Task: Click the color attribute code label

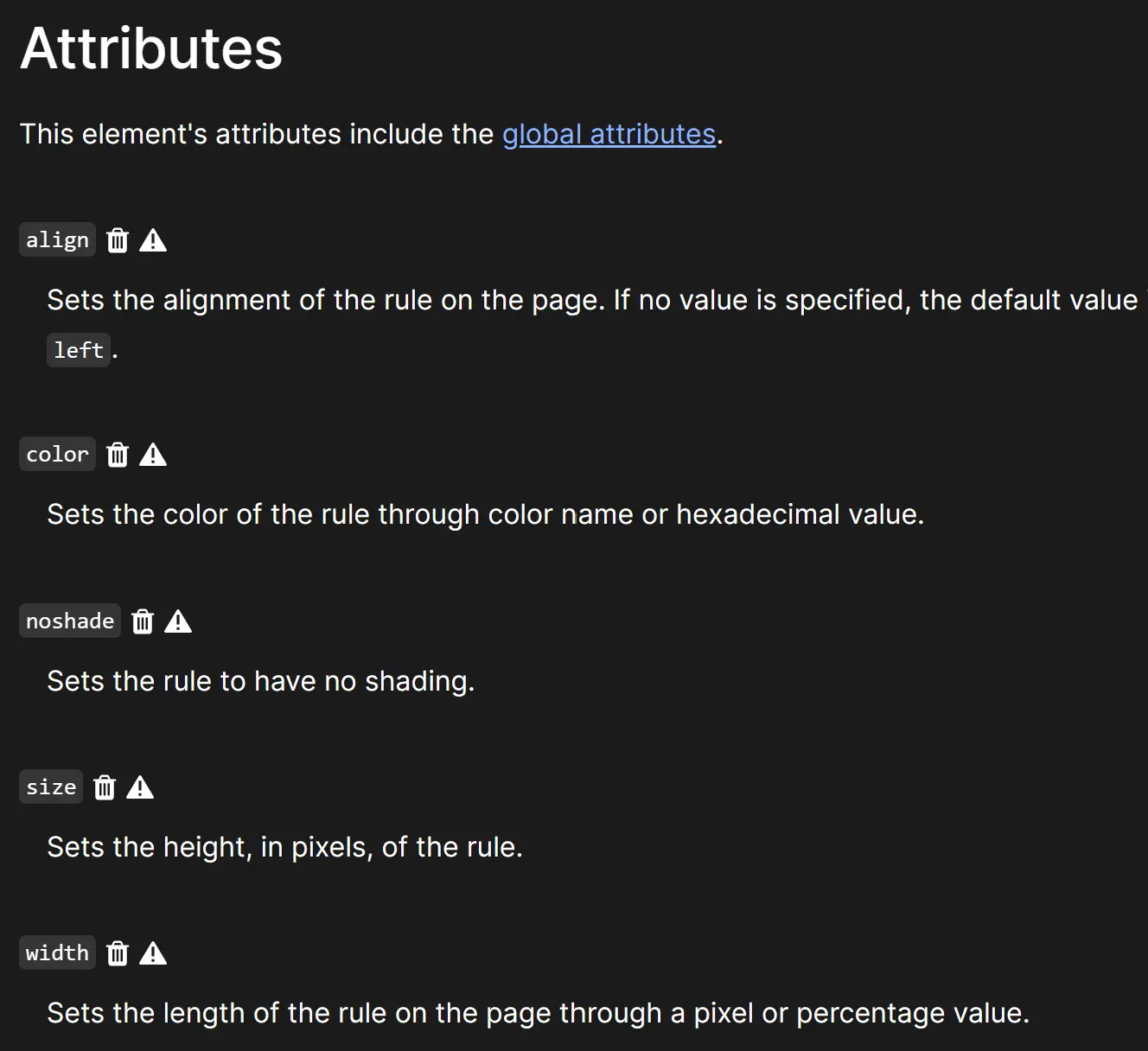Action: (57, 454)
